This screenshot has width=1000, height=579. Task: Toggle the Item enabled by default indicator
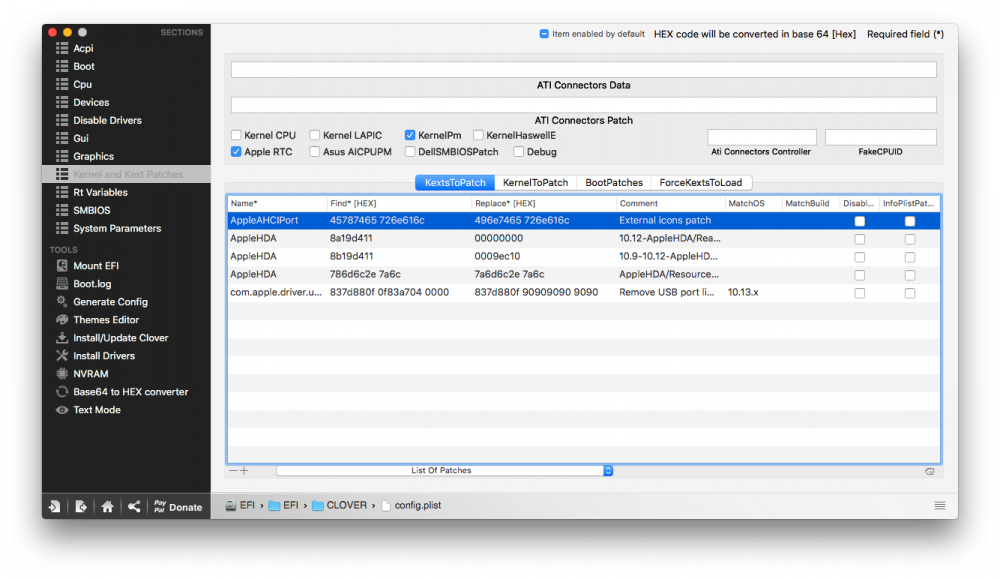tap(544, 34)
